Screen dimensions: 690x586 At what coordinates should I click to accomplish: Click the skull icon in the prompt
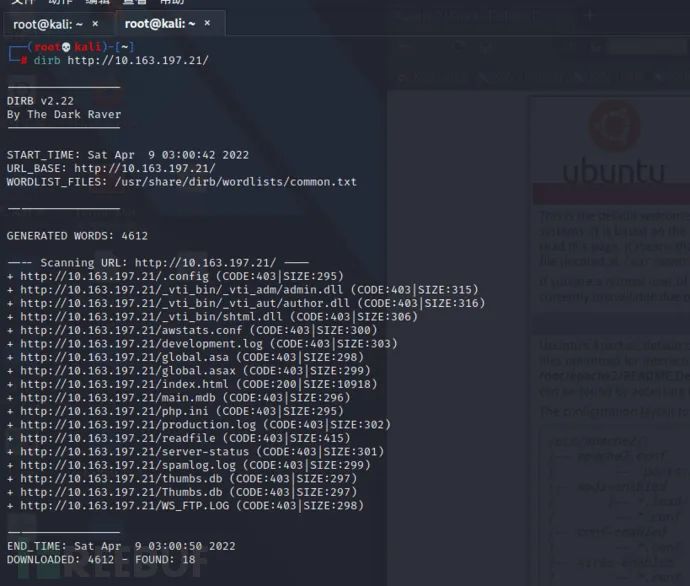click(x=66, y=47)
